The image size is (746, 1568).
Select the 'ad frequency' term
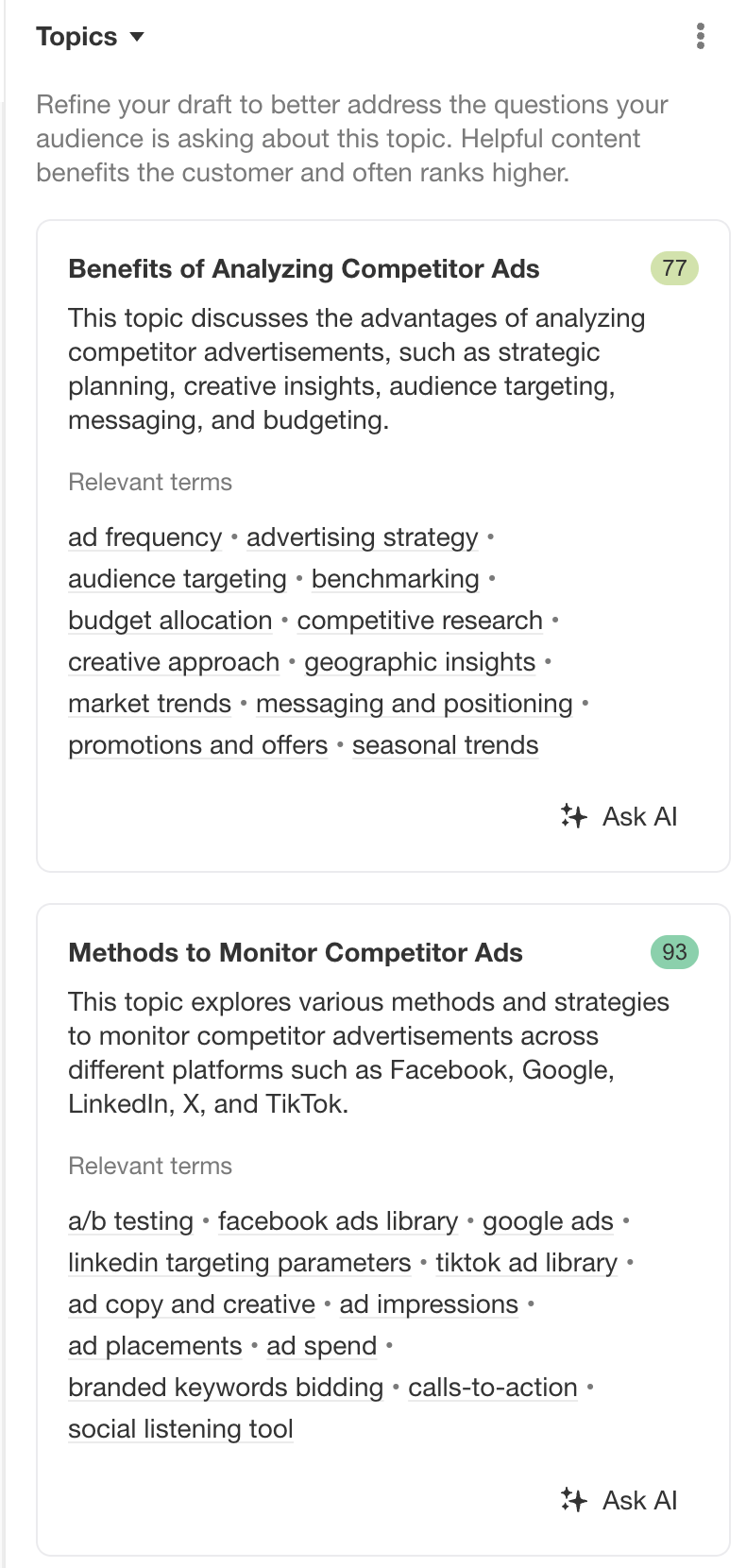(144, 537)
